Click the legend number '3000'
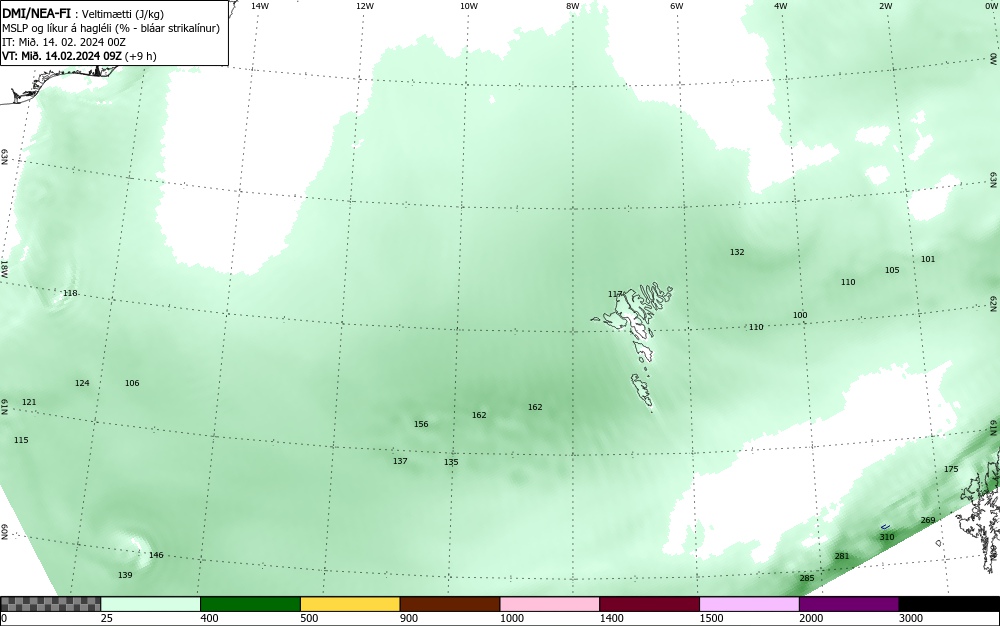This screenshot has width=1000, height=626. tap(911, 618)
